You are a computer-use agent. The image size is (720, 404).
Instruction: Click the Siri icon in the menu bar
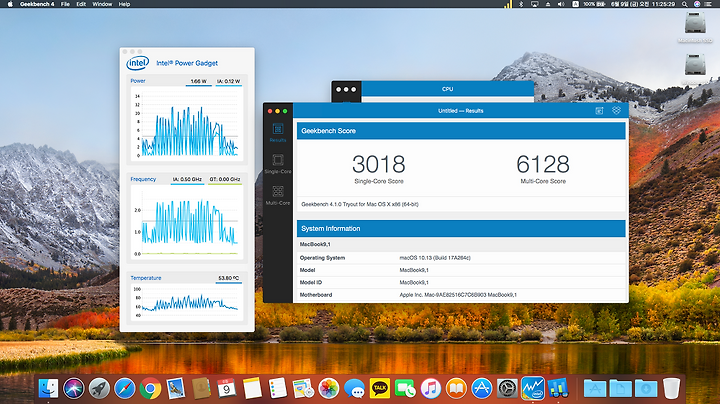[x=697, y=4]
